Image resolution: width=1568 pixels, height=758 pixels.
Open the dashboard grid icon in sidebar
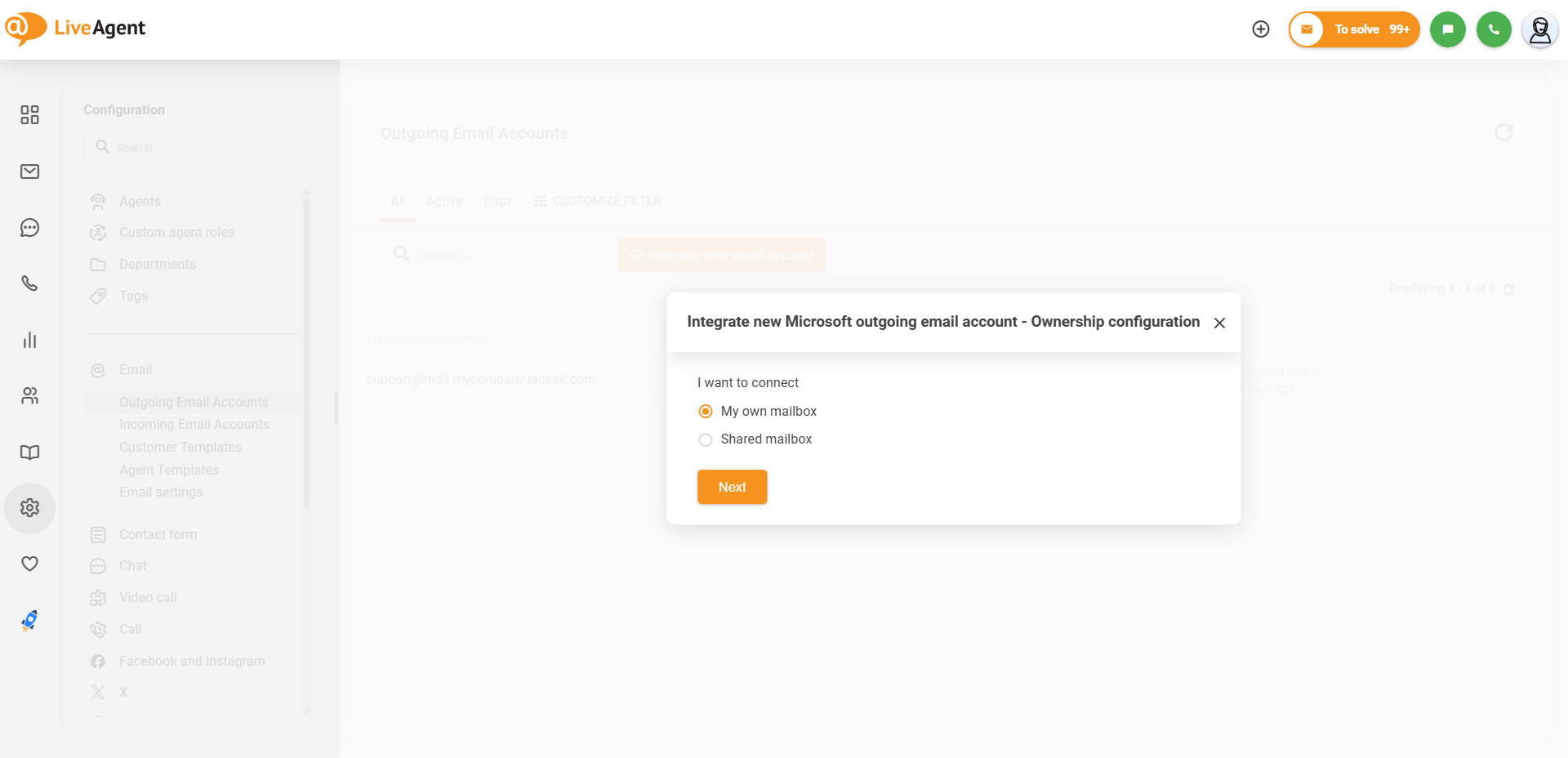point(29,115)
